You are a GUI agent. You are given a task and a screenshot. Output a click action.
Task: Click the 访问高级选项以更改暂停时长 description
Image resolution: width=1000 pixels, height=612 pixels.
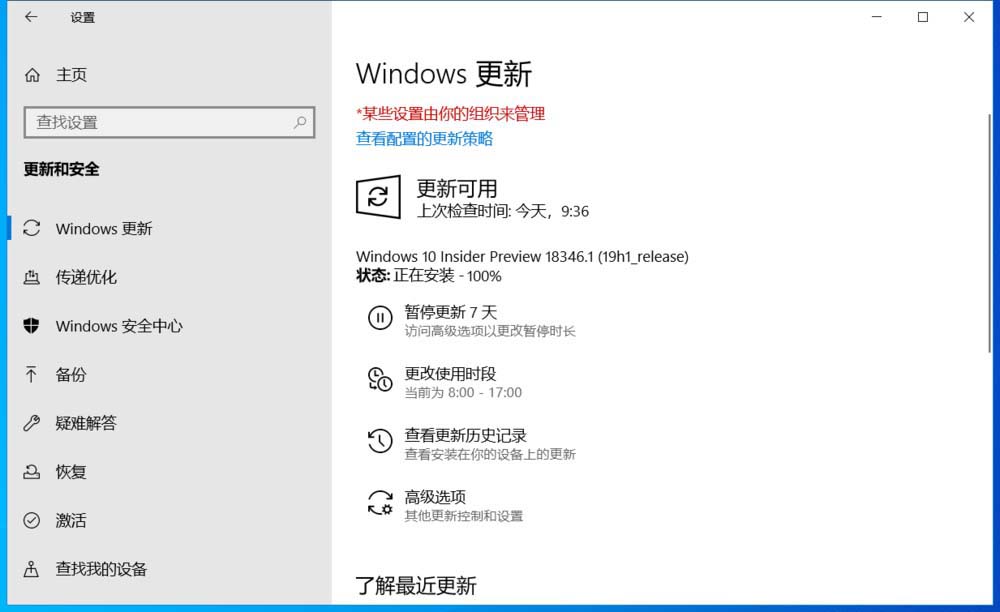[490, 331]
